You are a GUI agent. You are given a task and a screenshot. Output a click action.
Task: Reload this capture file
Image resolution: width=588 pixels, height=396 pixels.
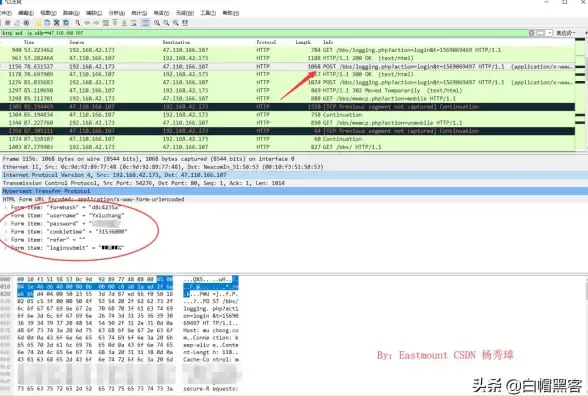click(x=66, y=23)
